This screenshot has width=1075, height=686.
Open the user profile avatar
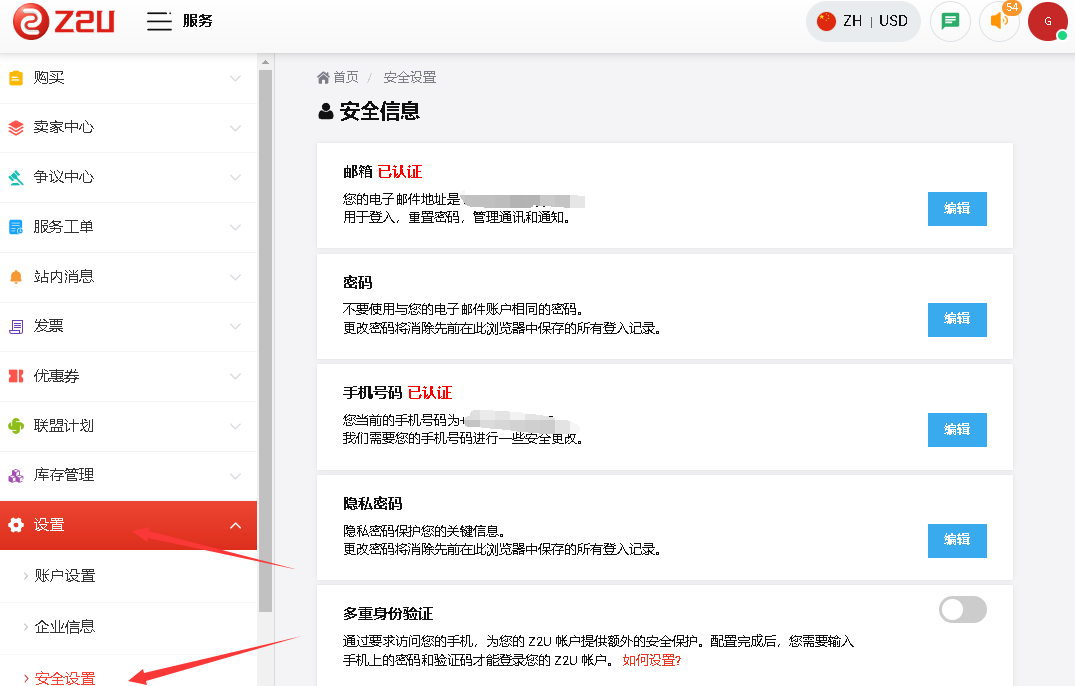[x=1047, y=21]
